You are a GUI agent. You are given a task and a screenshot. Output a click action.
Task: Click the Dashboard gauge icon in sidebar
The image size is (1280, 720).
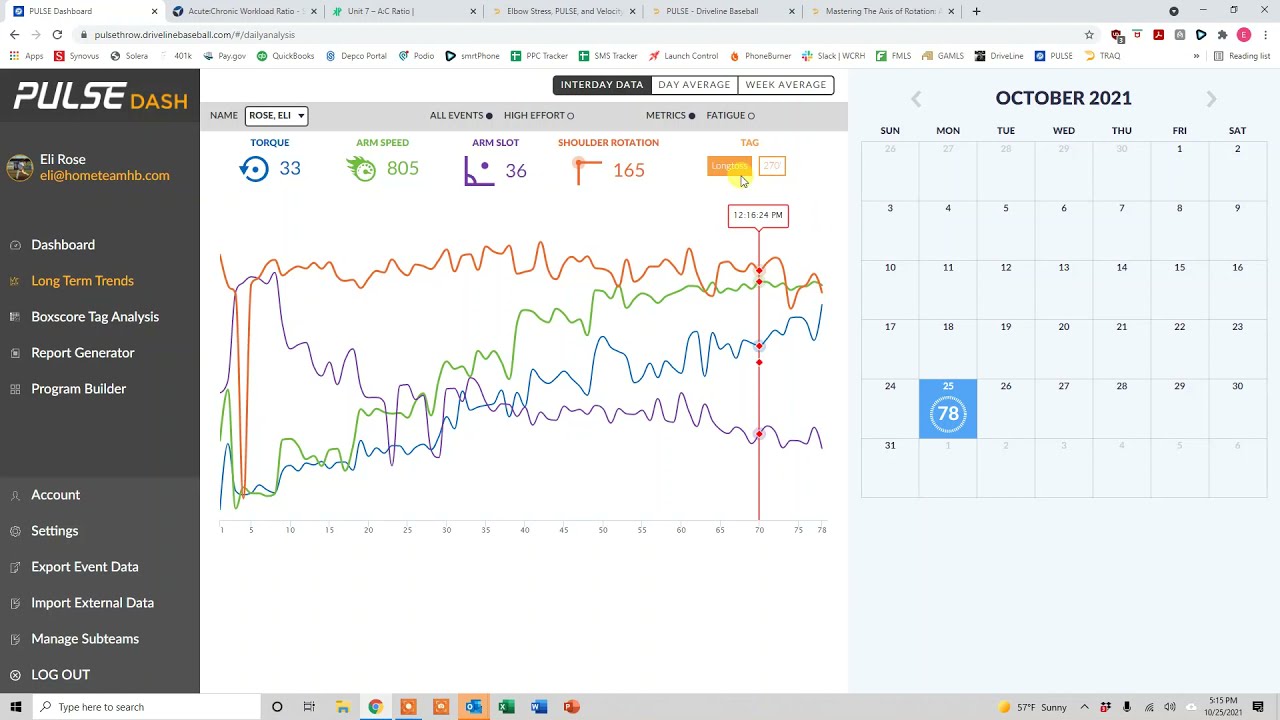tap(15, 245)
